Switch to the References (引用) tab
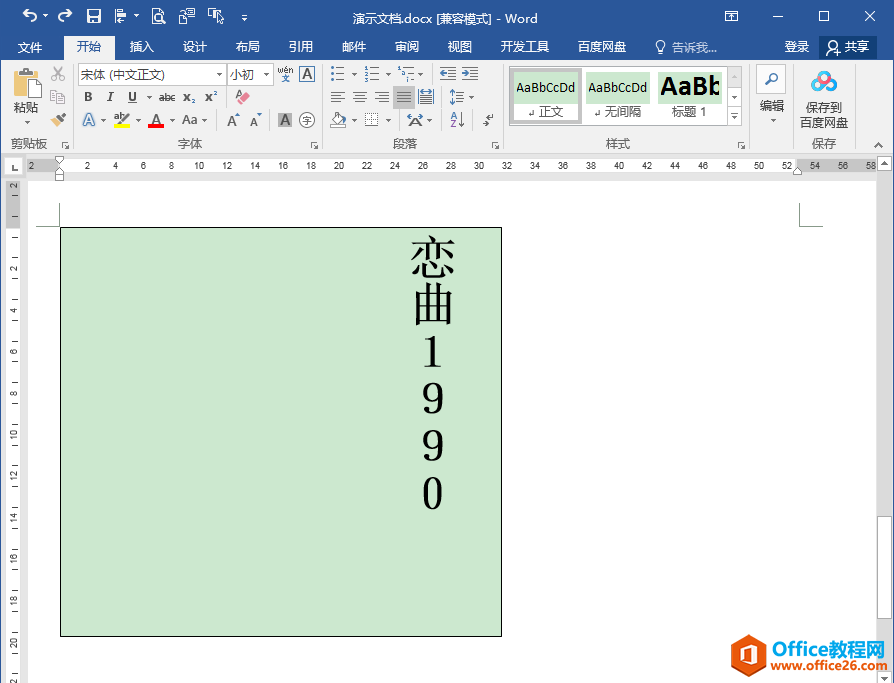Screen dimensions: 894x683 pyautogui.click(x=300, y=47)
